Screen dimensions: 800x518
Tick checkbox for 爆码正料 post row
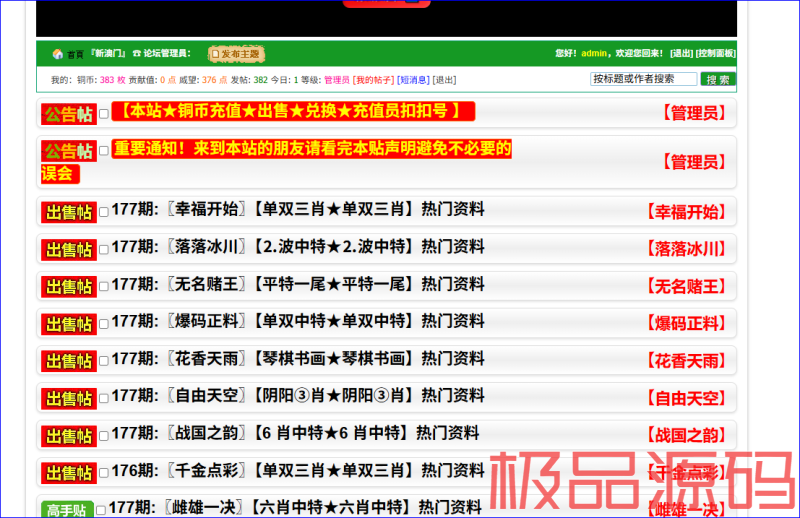point(104,324)
